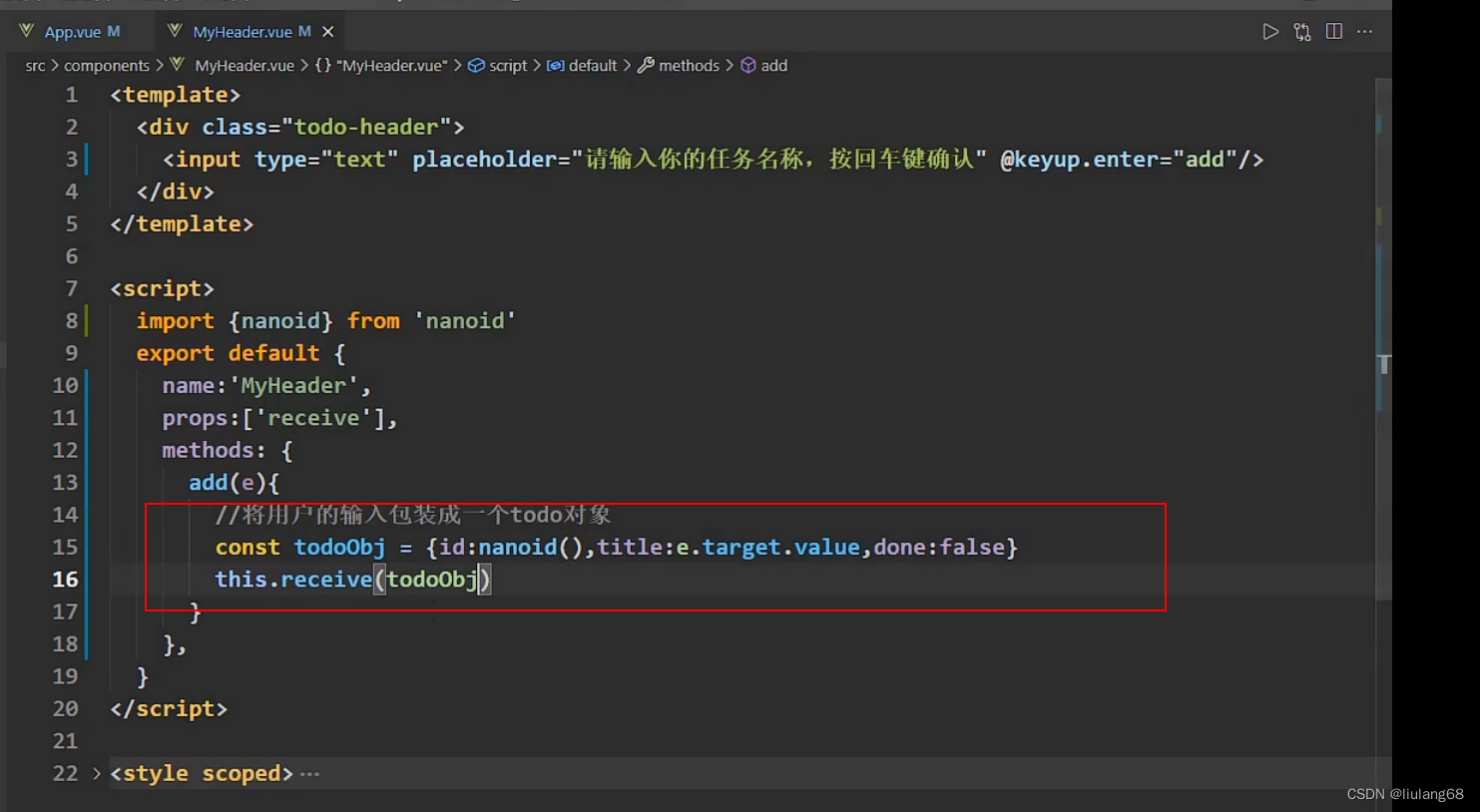
Task: Click line number 8 in the gutter
Action: tap(71, 321)
